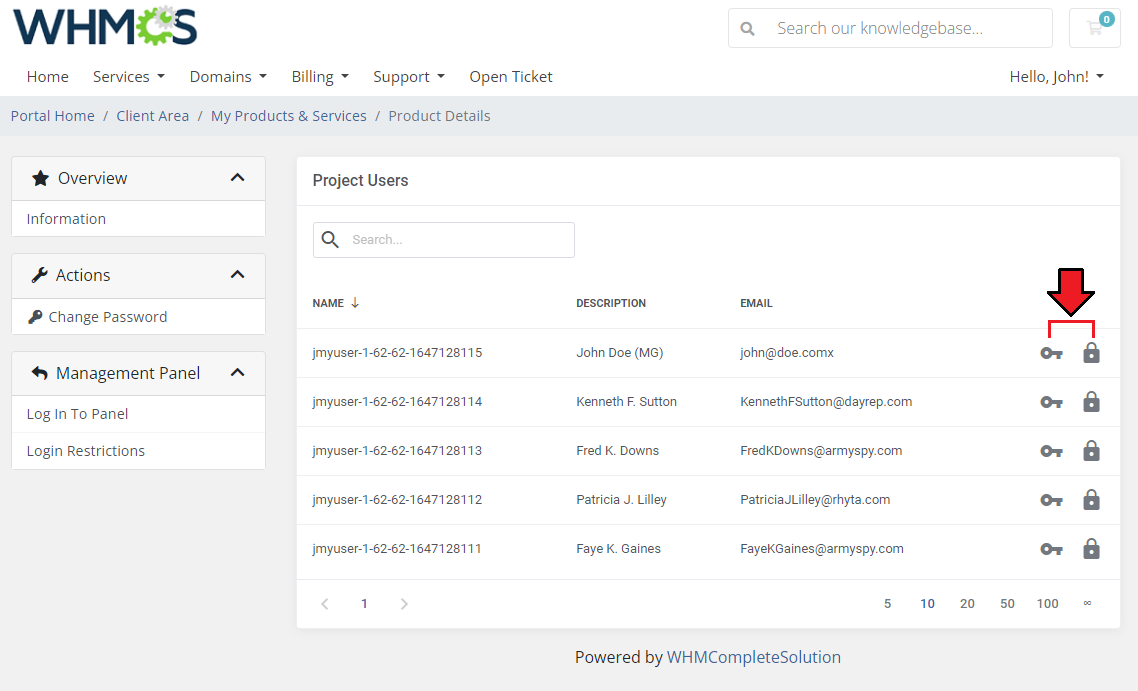This screenshot has width=1138, height=691.
Task: Show unlimited entries with infinity option
Action: [1087, 603]
